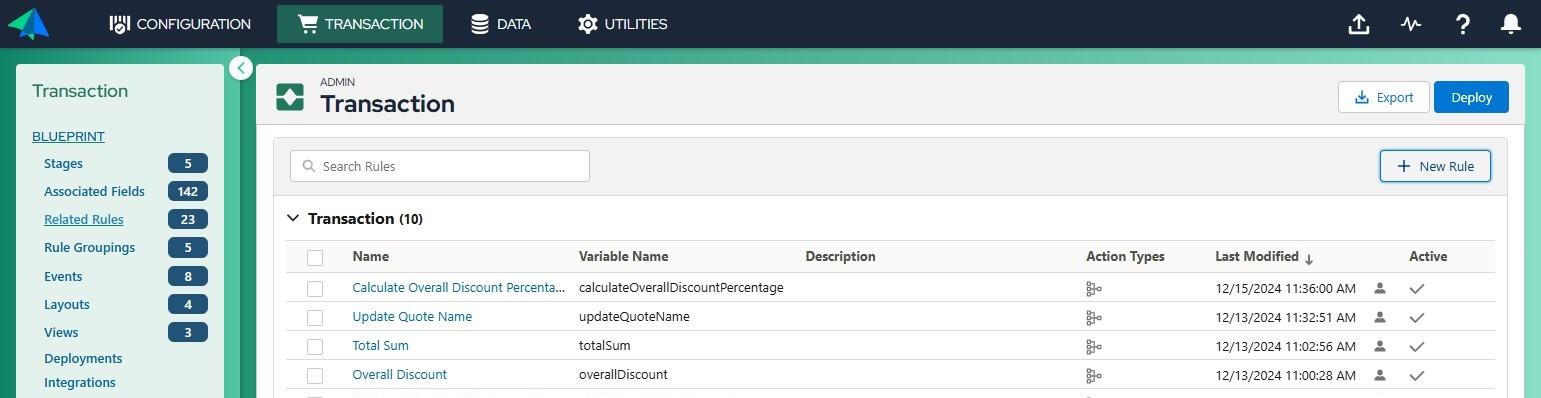The image size is (1541, 398).
Task: Check the Calculate Overall Discount Percentage row checkbox
Action: tap(315, 288)
